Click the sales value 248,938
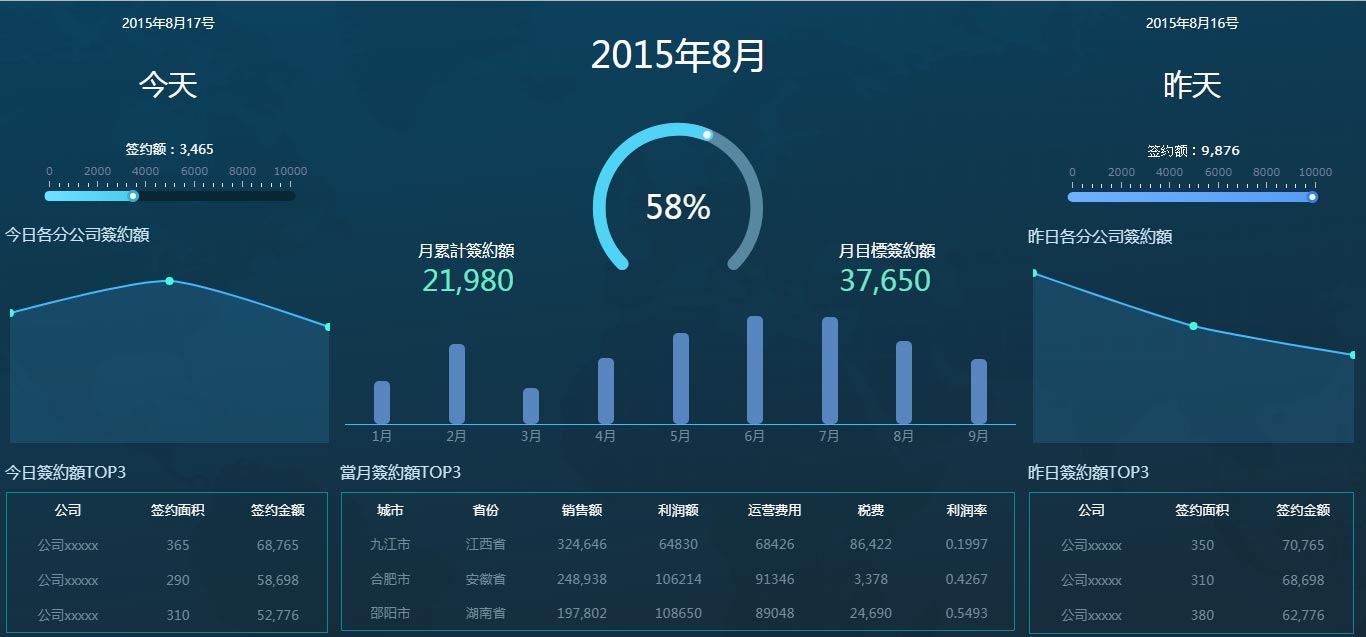Image resolution: width=1366 pixels, height=637 pixels. pyautogui.click(x=582, y=579)
